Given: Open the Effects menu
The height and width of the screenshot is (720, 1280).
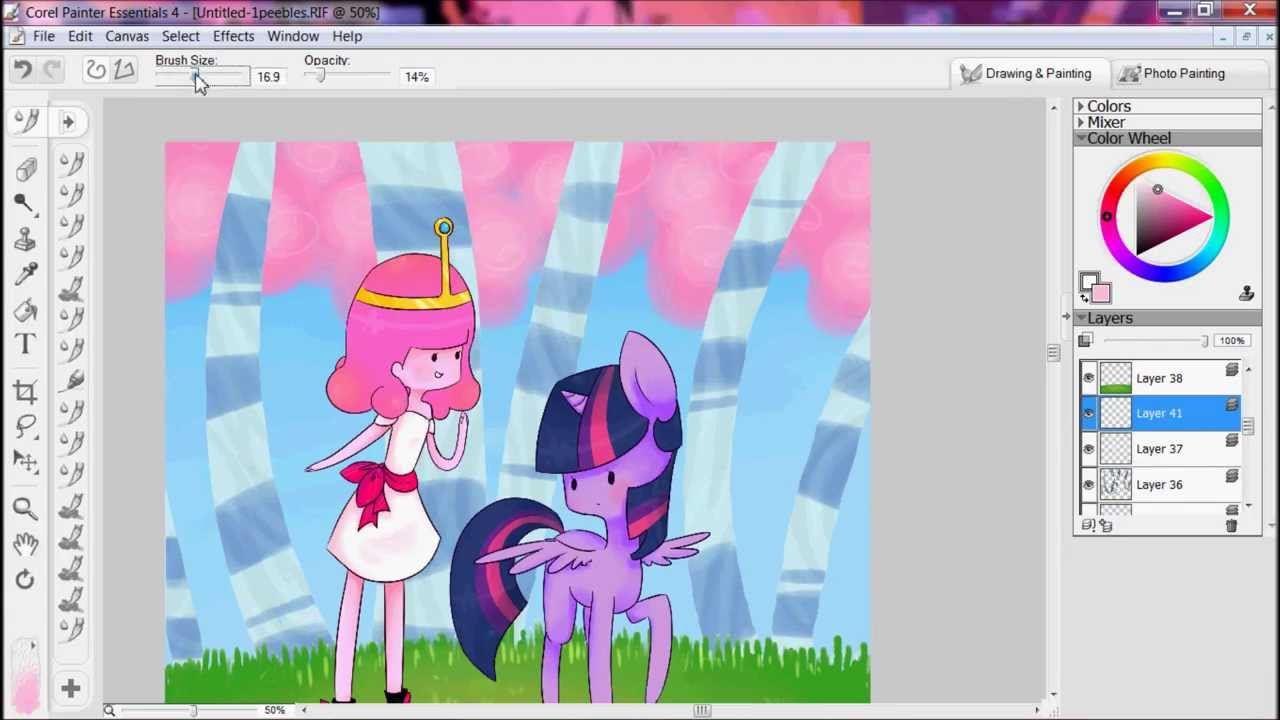Looking at the screenshot, I should pos(233,36).
